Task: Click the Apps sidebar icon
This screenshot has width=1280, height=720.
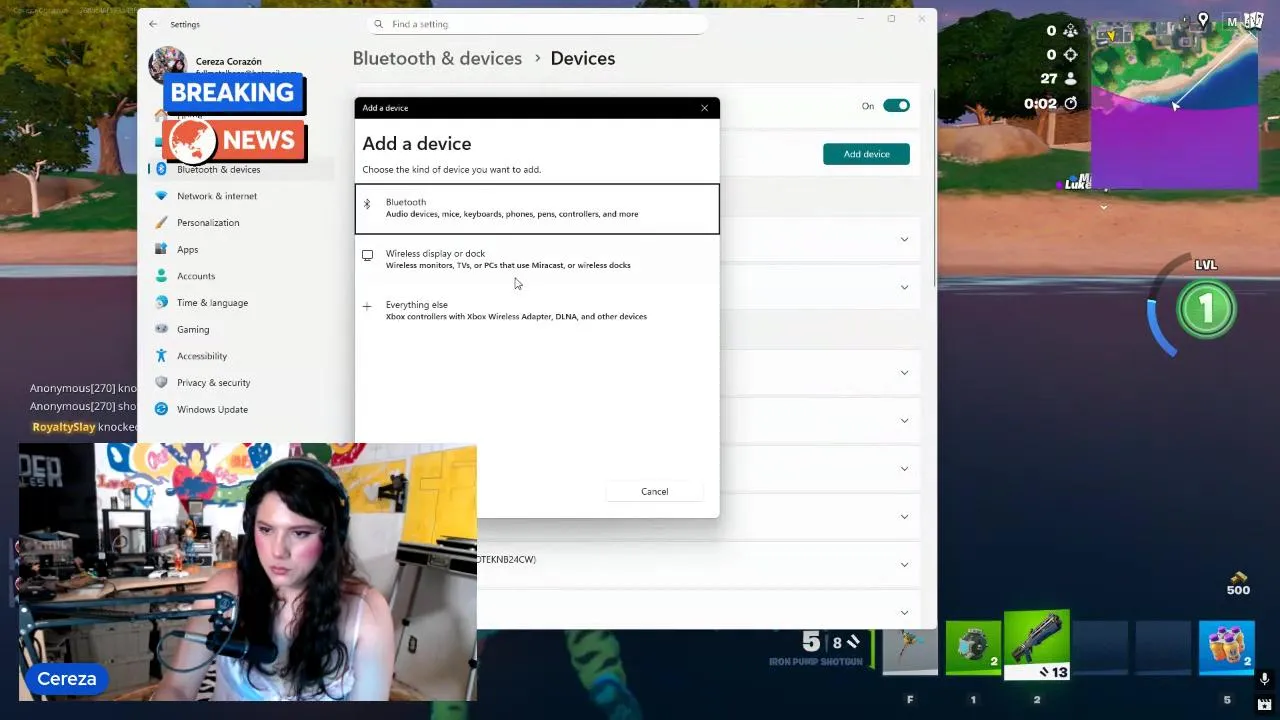Action: pos(161,249)
